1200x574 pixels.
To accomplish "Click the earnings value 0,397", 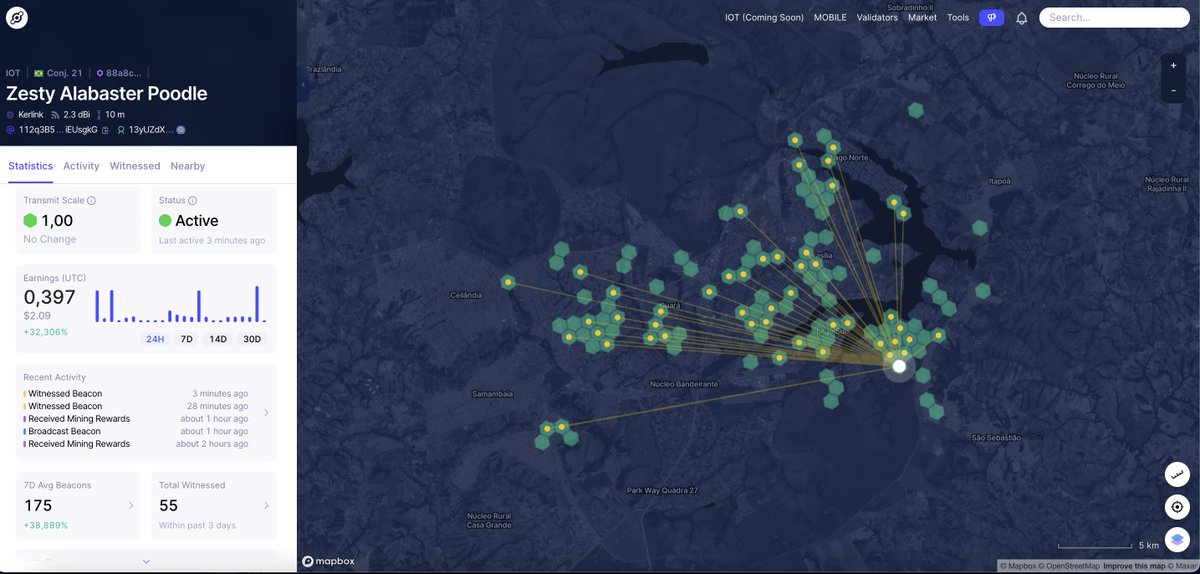I will coord(50,297).
